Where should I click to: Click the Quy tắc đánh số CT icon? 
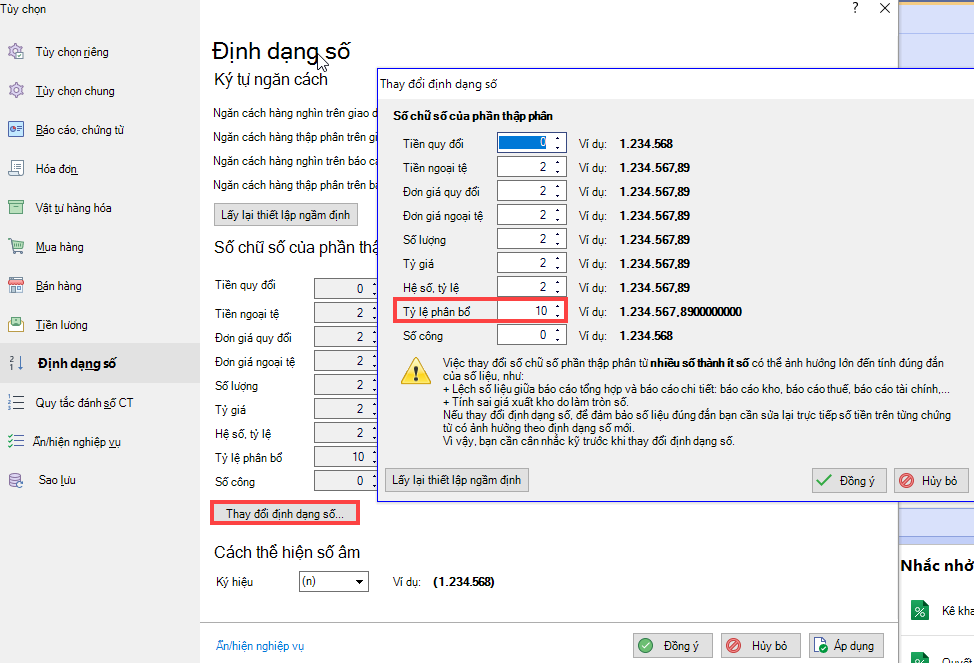pos(16,402)
